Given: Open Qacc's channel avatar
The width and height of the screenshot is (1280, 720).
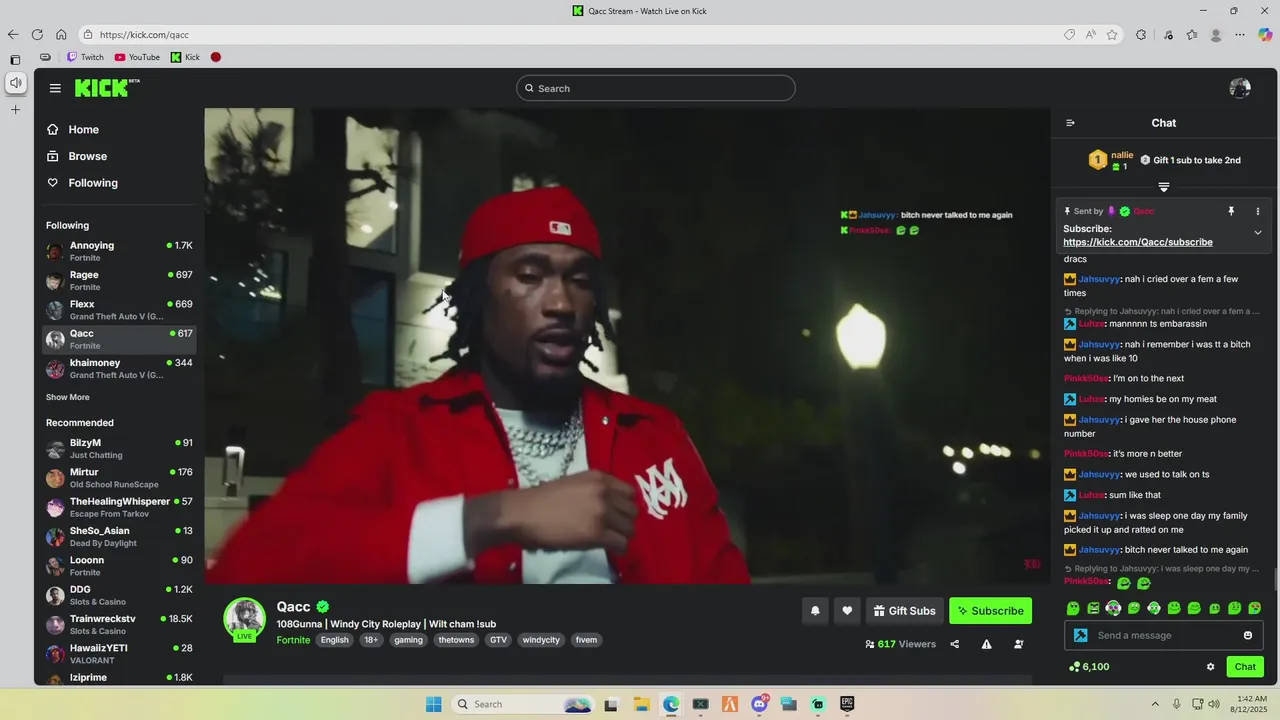Looking at the screenshot, I should tap(244, 618).
